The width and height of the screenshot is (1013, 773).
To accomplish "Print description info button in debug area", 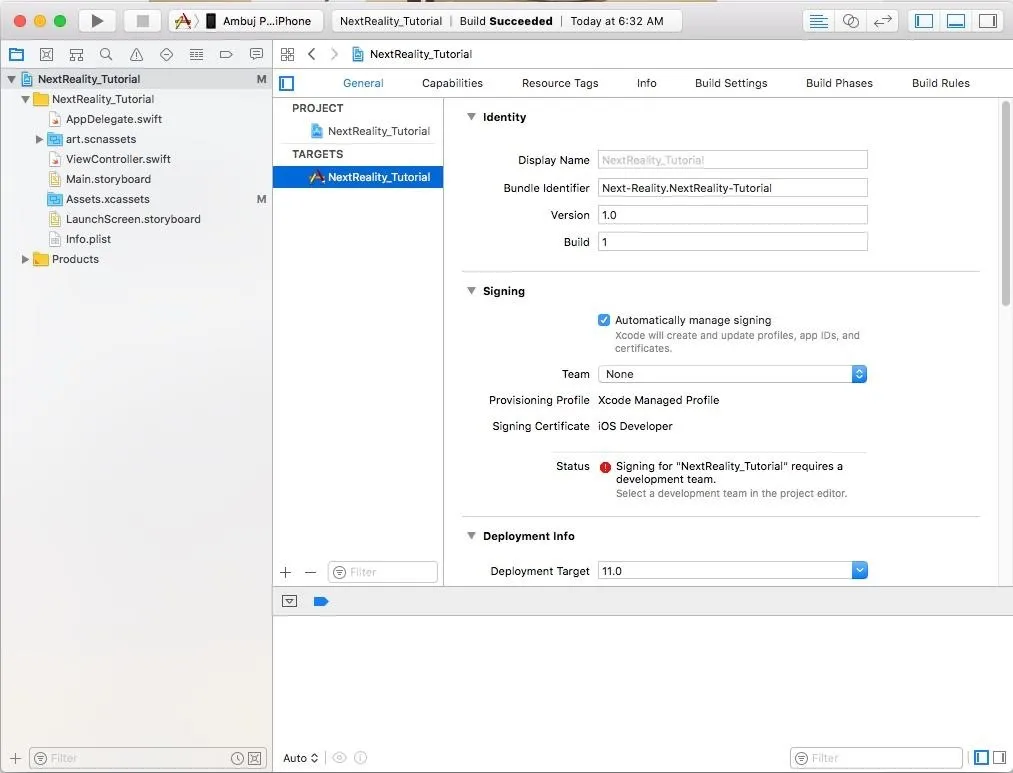I will (x=360, y=758).
